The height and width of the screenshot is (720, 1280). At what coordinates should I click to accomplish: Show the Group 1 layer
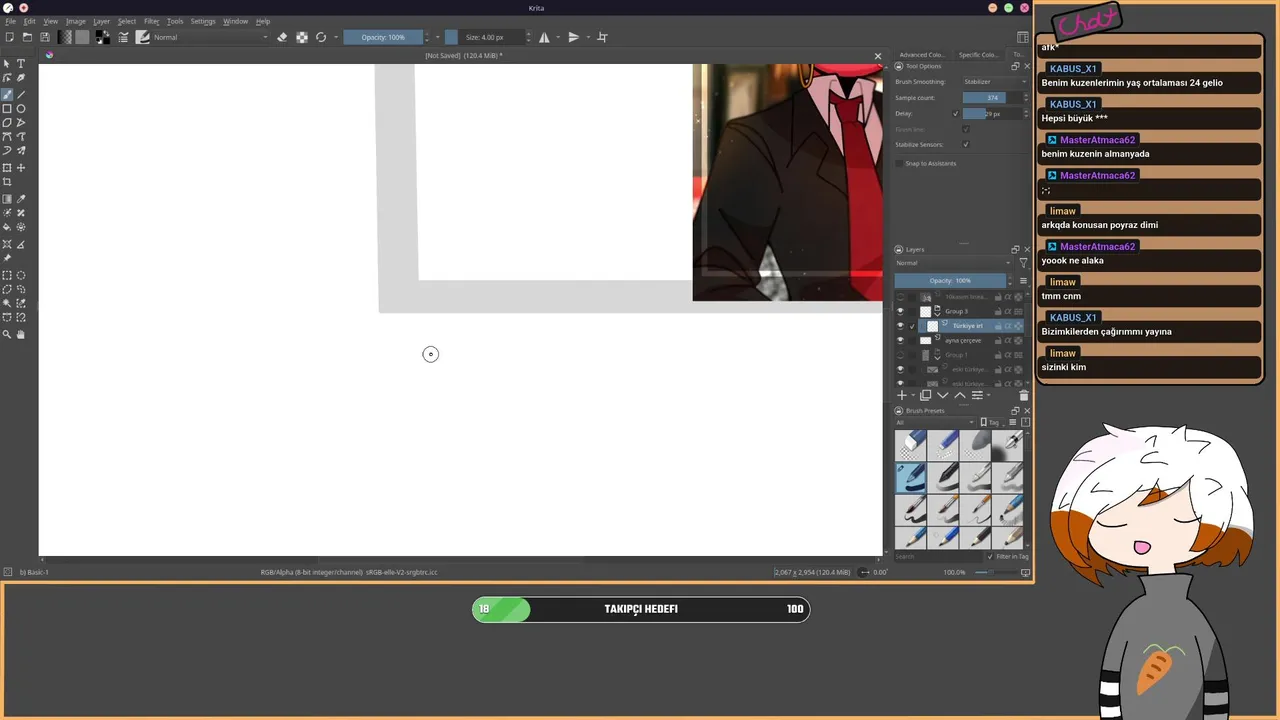[x=900, y=355]
